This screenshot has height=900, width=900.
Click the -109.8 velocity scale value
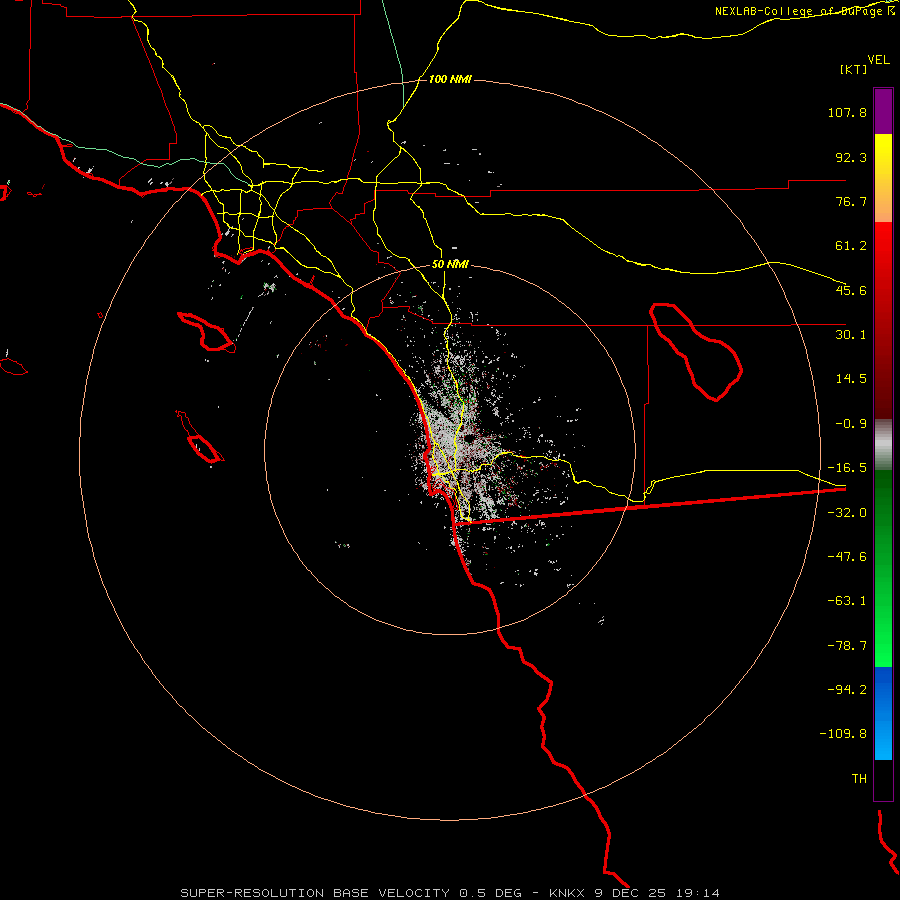[x=844, y=734]
